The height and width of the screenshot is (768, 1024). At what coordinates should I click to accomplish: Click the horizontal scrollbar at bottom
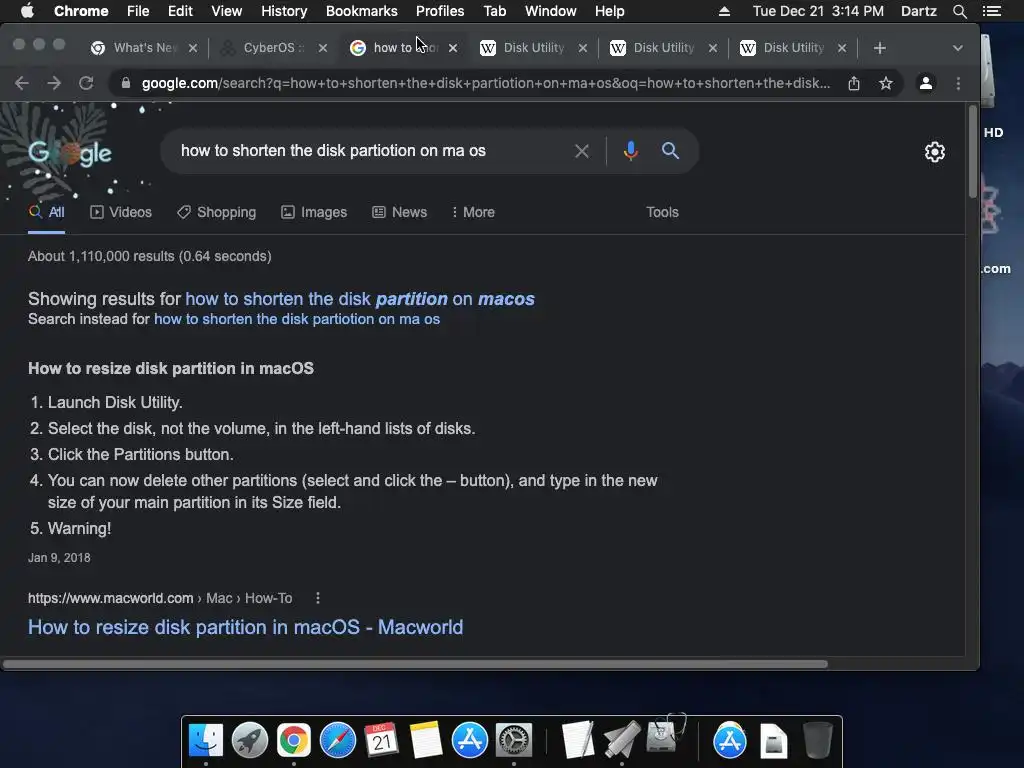[415, 664]
